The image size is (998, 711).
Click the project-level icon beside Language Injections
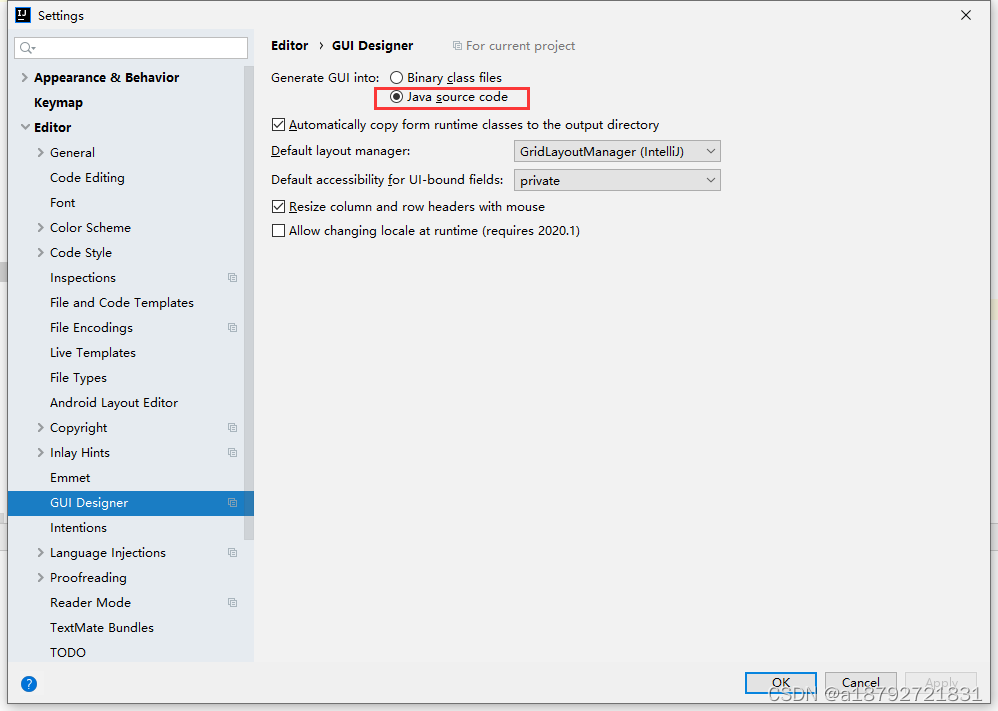232,553
